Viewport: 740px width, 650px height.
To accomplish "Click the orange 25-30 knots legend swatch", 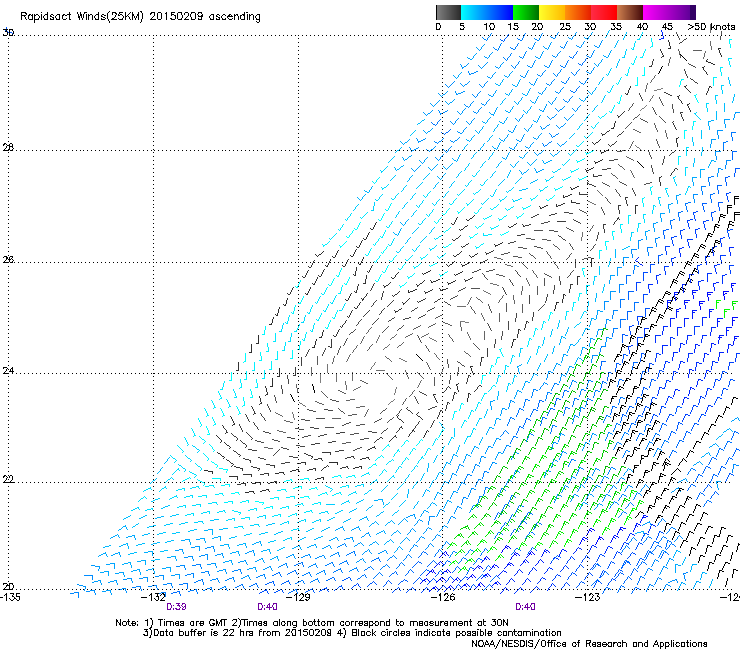I will point(578,12).
